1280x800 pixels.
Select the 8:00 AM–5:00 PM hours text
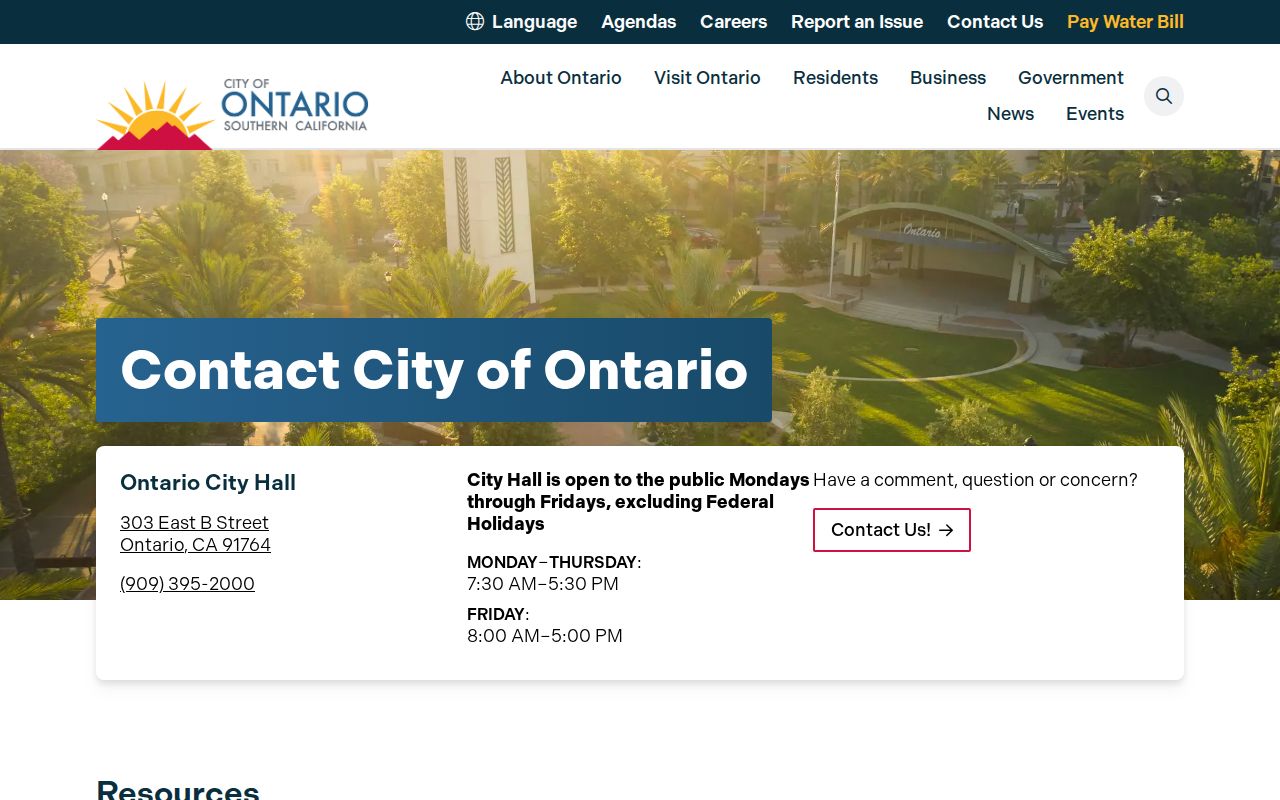(x=545, y=635)
